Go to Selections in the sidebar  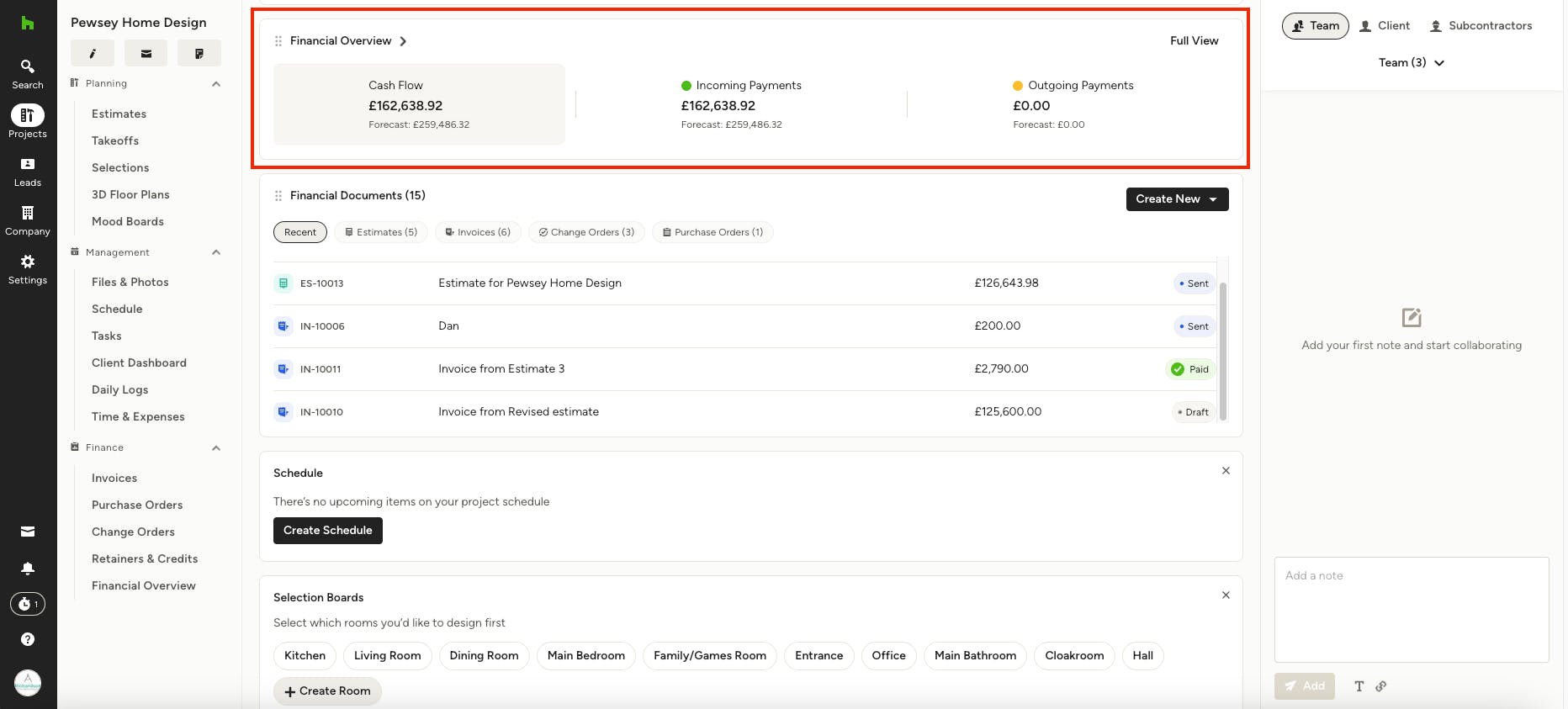coord(120,167)
